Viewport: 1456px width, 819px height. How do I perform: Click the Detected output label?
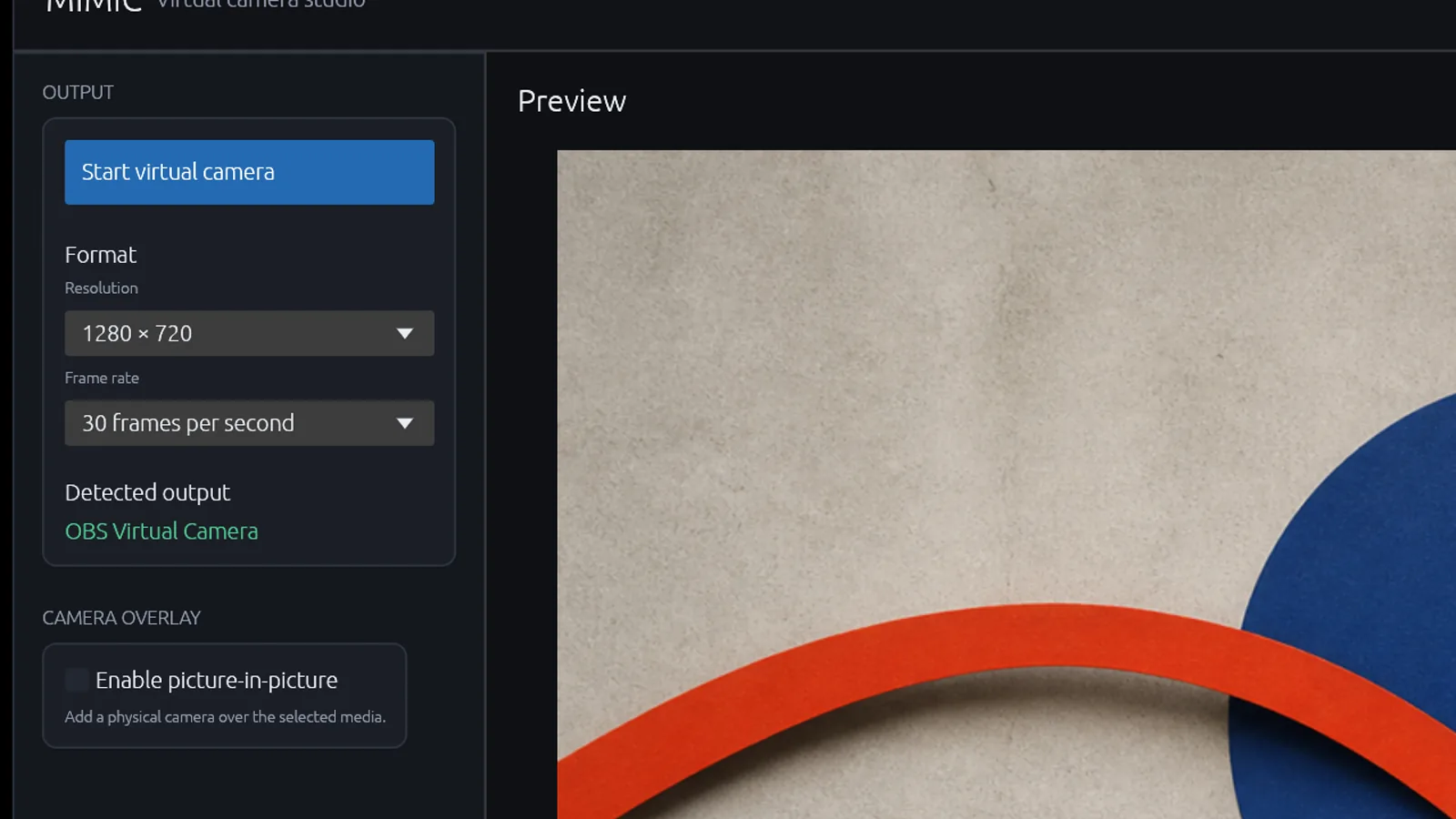pos(147,492)
